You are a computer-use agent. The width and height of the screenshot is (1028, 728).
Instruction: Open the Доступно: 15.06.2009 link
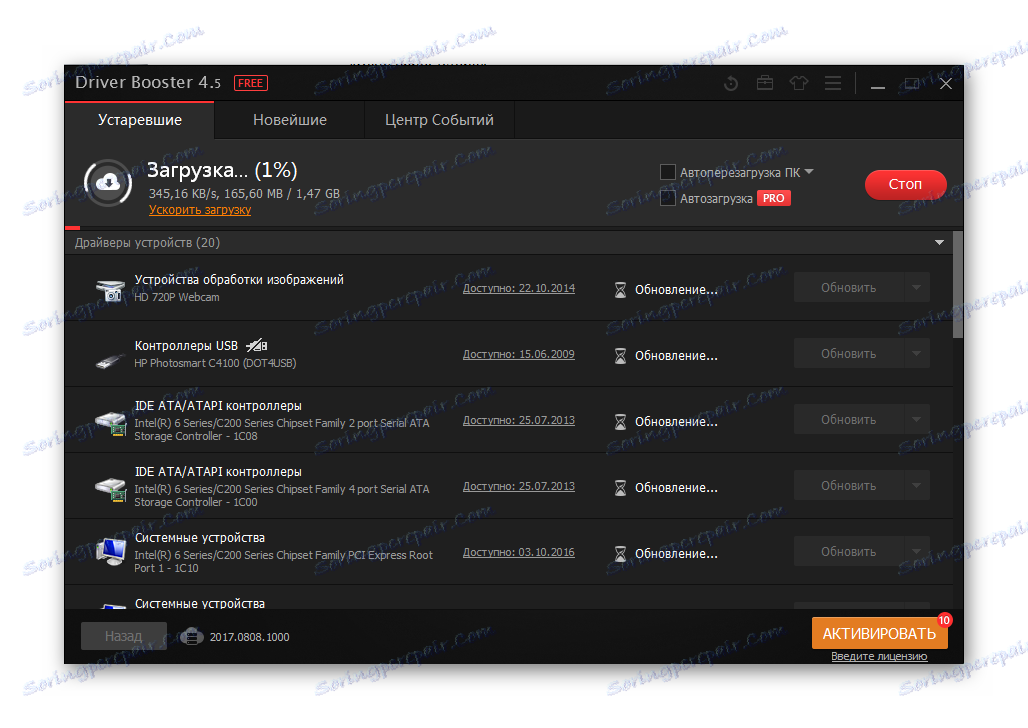click(519, 354)
